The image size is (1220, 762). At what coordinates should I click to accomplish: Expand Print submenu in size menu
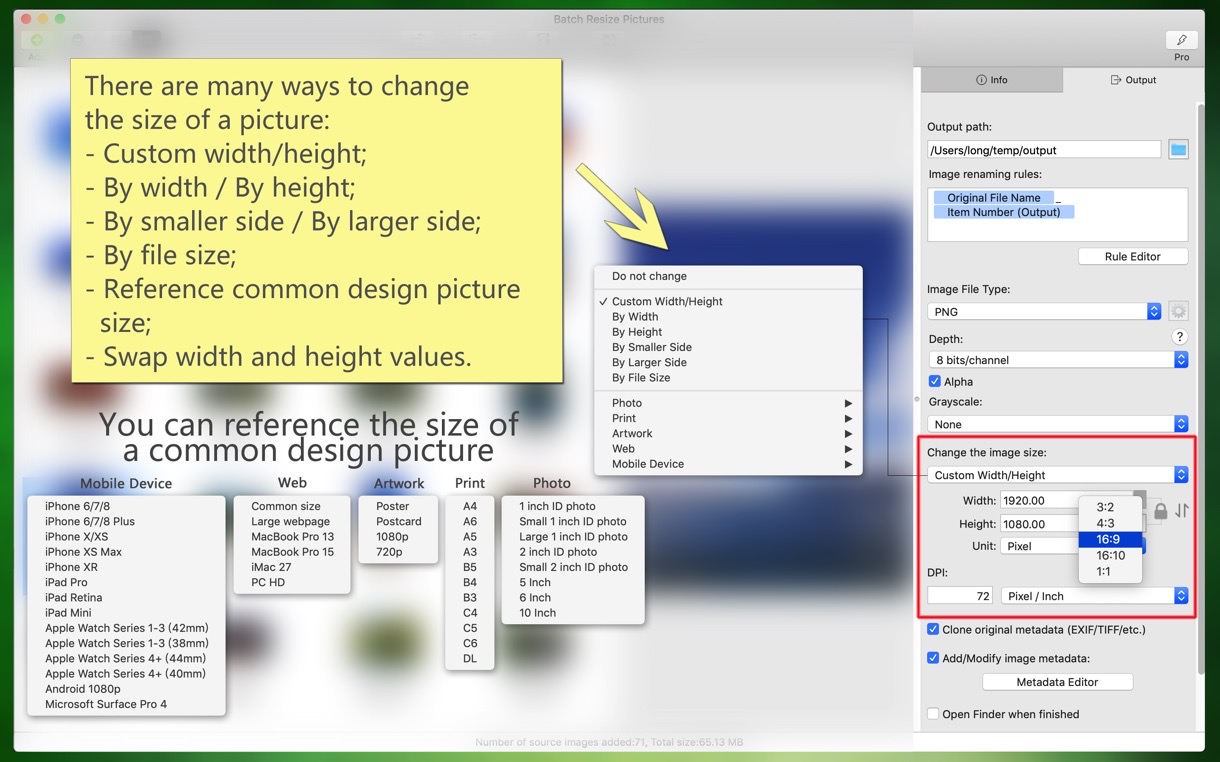[728, 418]
